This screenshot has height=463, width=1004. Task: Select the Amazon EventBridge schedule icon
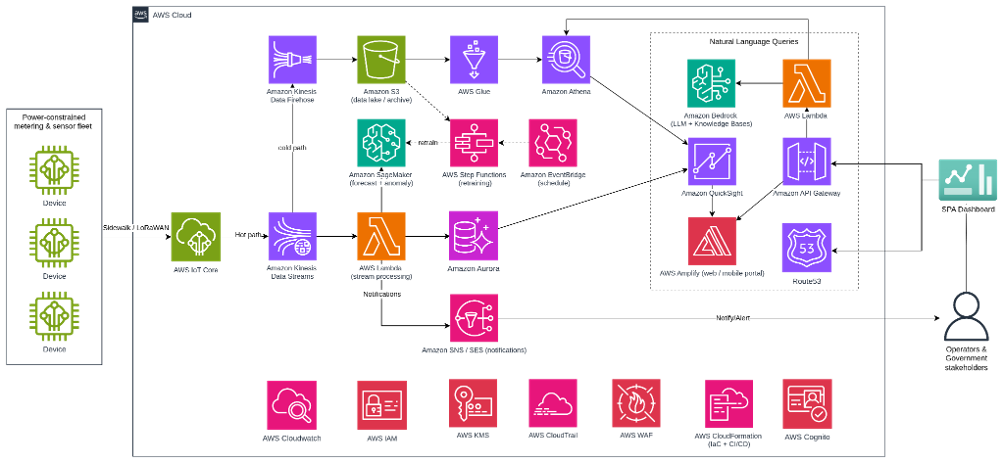click(555, 143)
